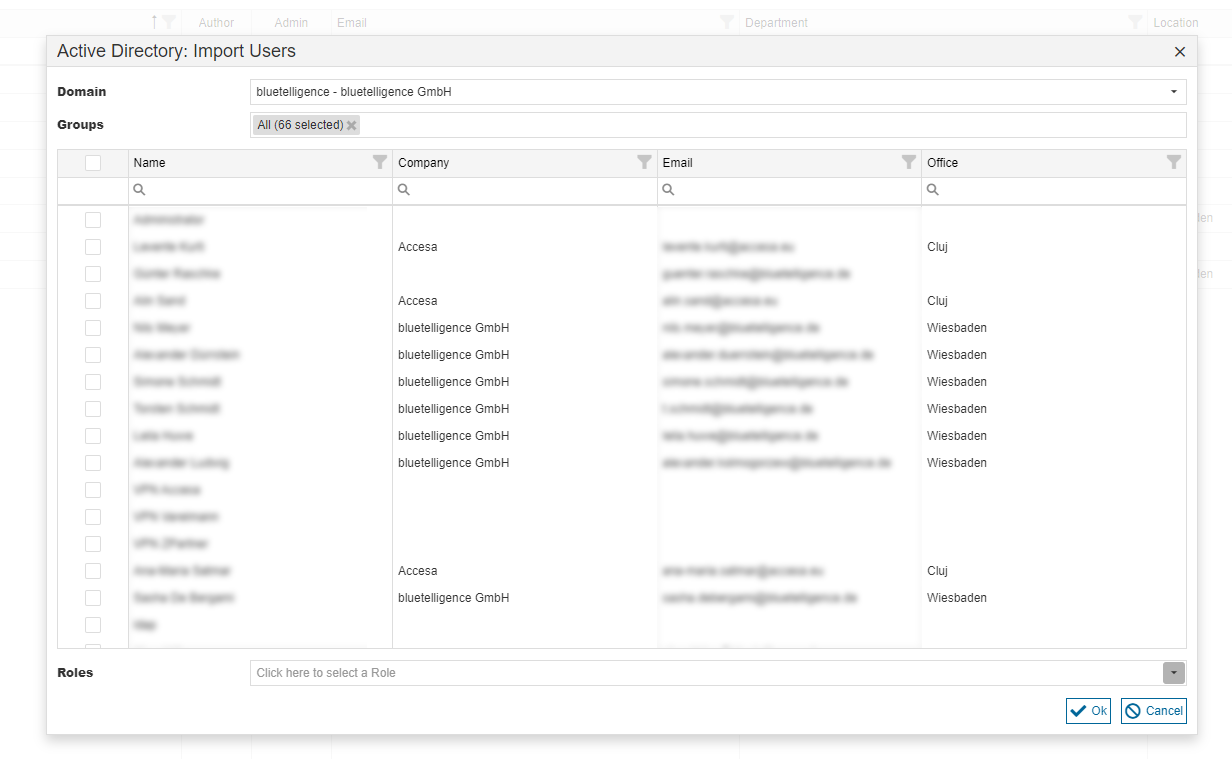Open the Email column filter icon
The image size is (1232, 759).
tap(908, 162)
